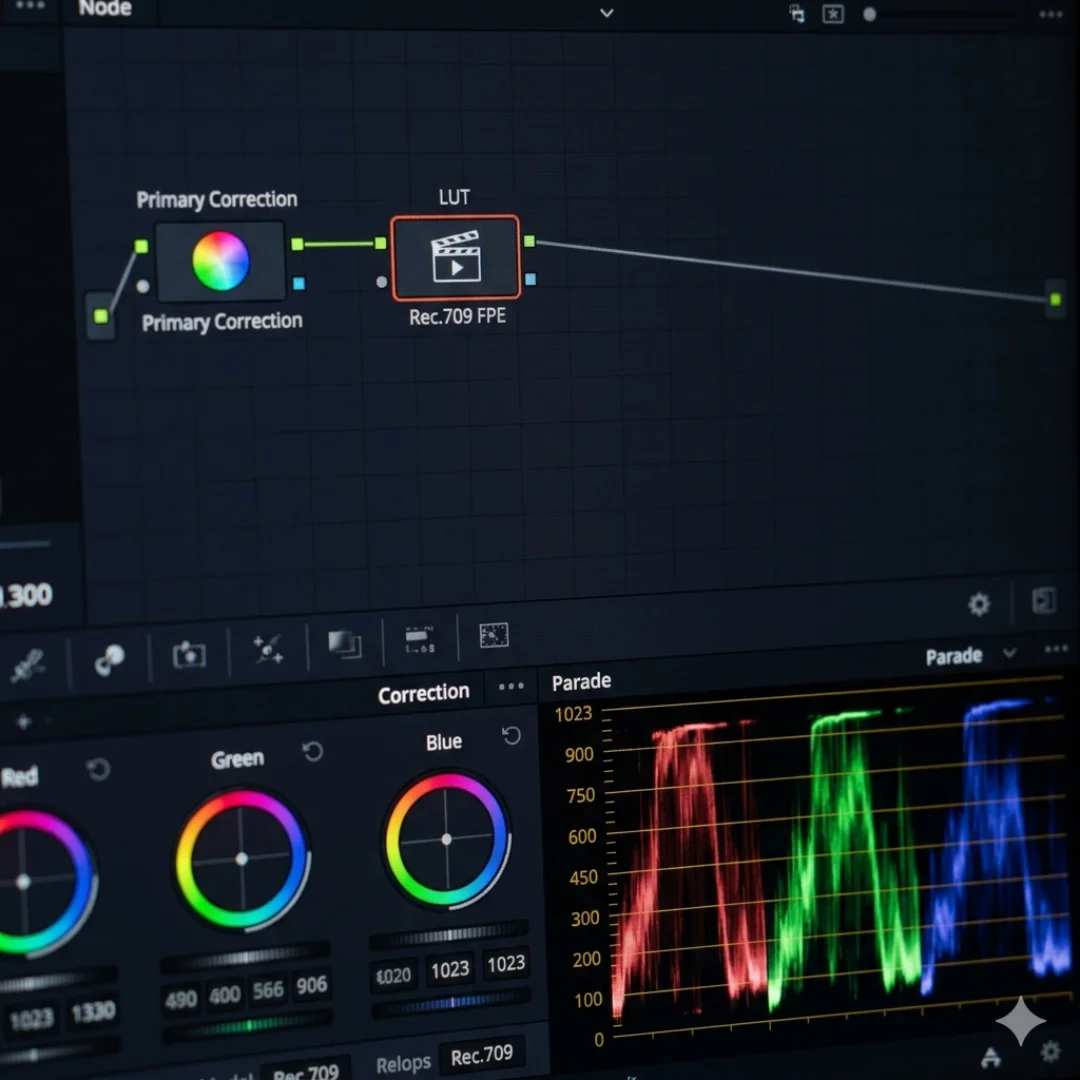This screenshot has height=1080, width=1080.
Task: Adjust the green level bar under Green values
Action: click(x=248, y=1026)
